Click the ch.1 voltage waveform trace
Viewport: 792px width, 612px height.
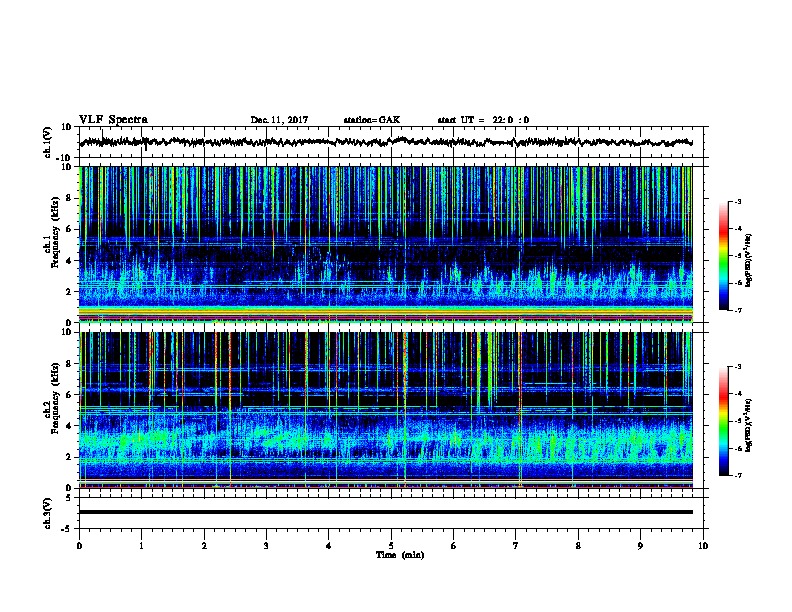coord(386,142)
